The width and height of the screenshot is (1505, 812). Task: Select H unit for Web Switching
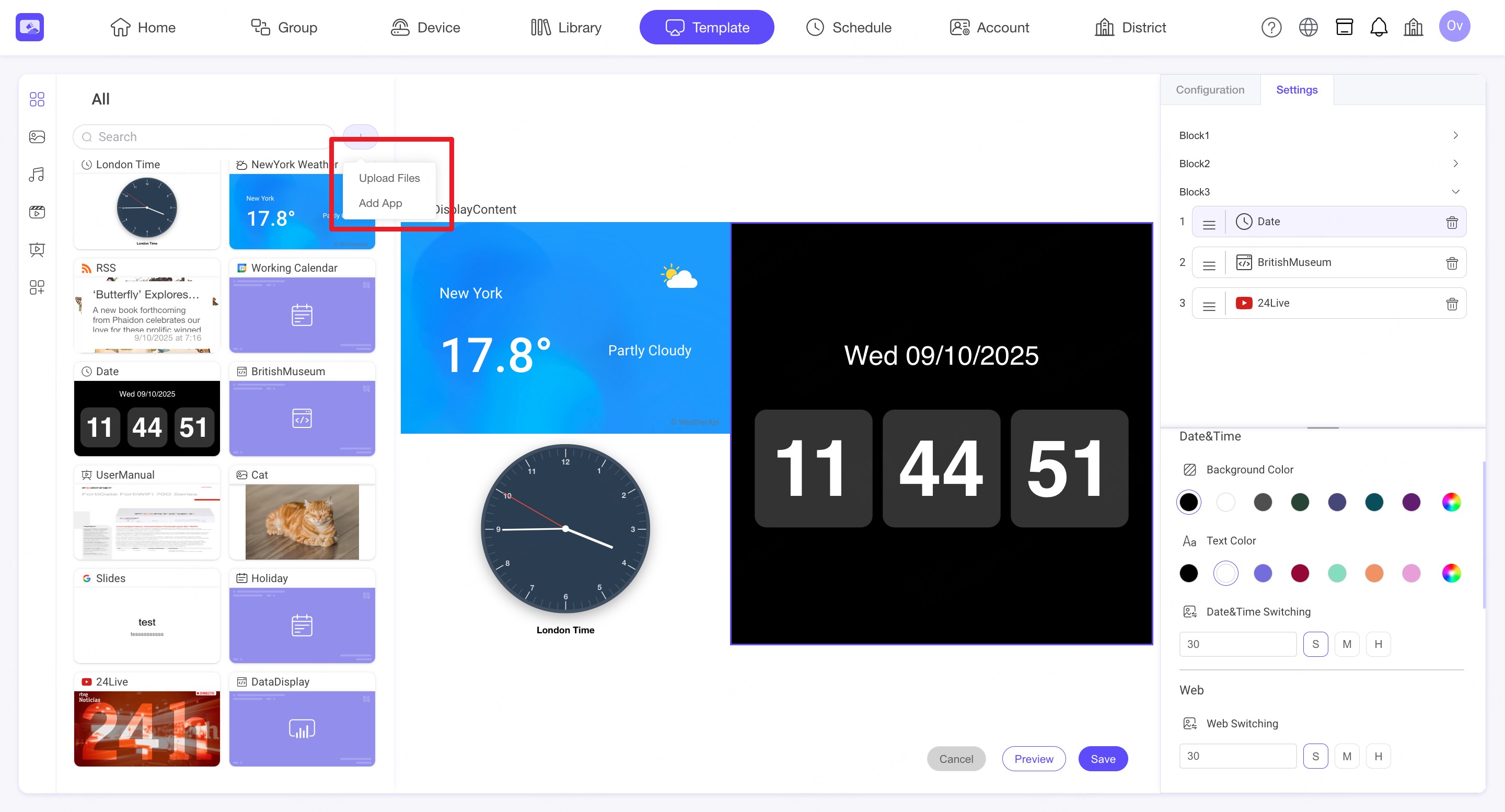(1377, 756)
